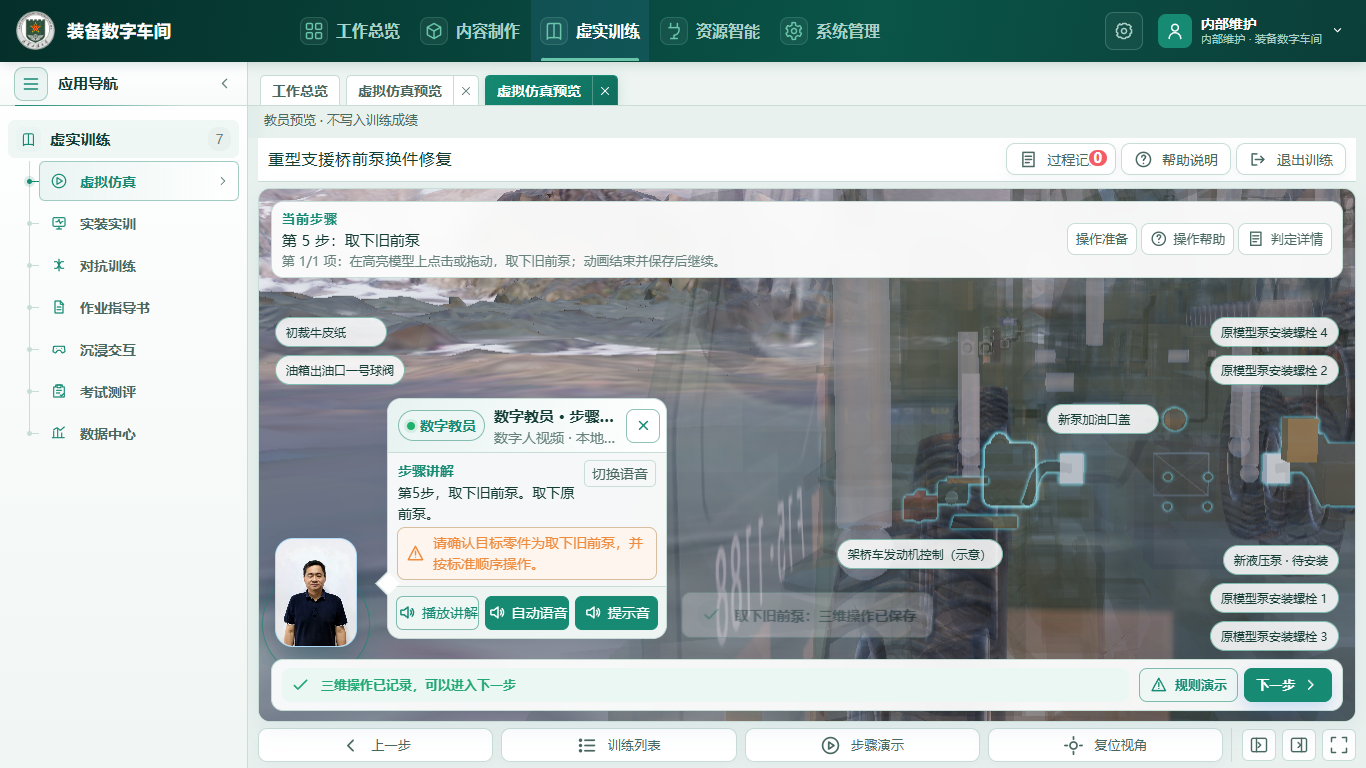This screenshot has height=768, width=1366.
Task: Click the digital instructor avatar thumbnail
Action: point(316,592)
